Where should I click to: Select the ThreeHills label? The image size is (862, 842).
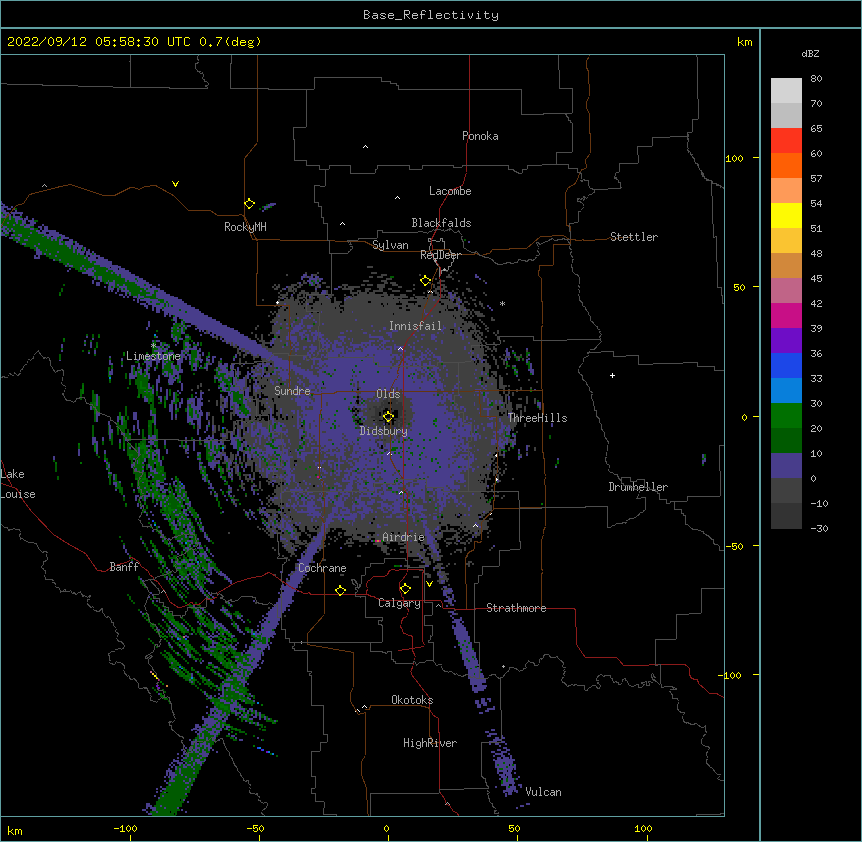point(537,418)
